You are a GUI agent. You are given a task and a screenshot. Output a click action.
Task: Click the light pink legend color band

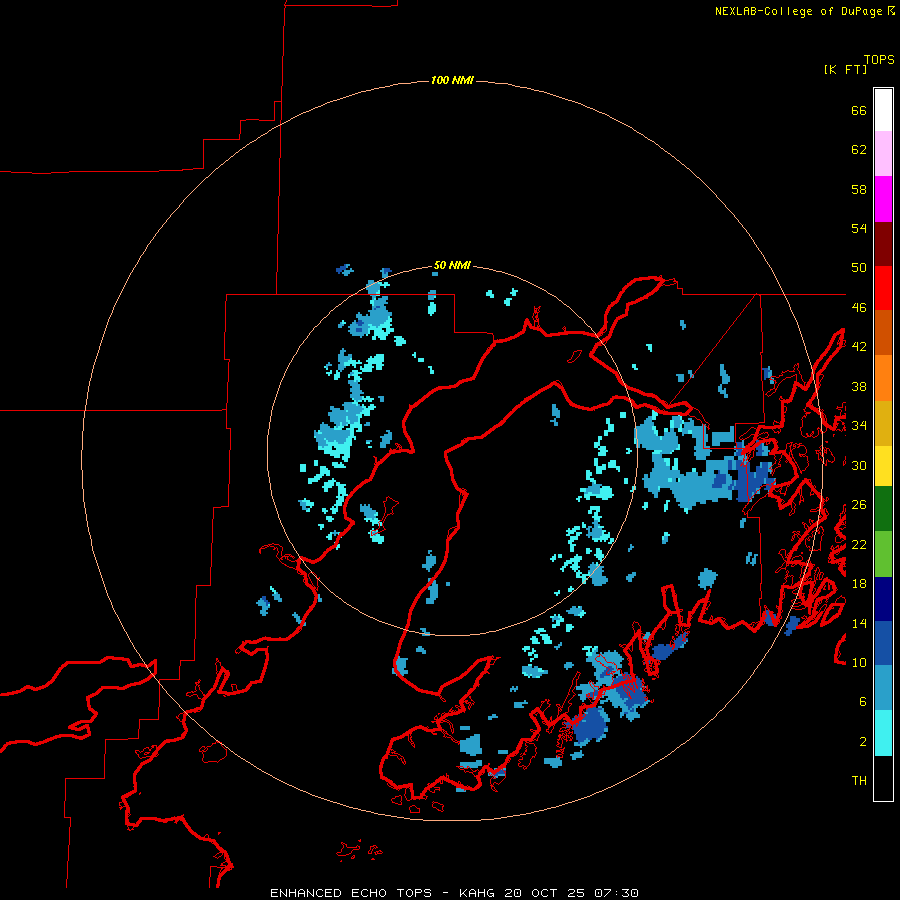883,153
